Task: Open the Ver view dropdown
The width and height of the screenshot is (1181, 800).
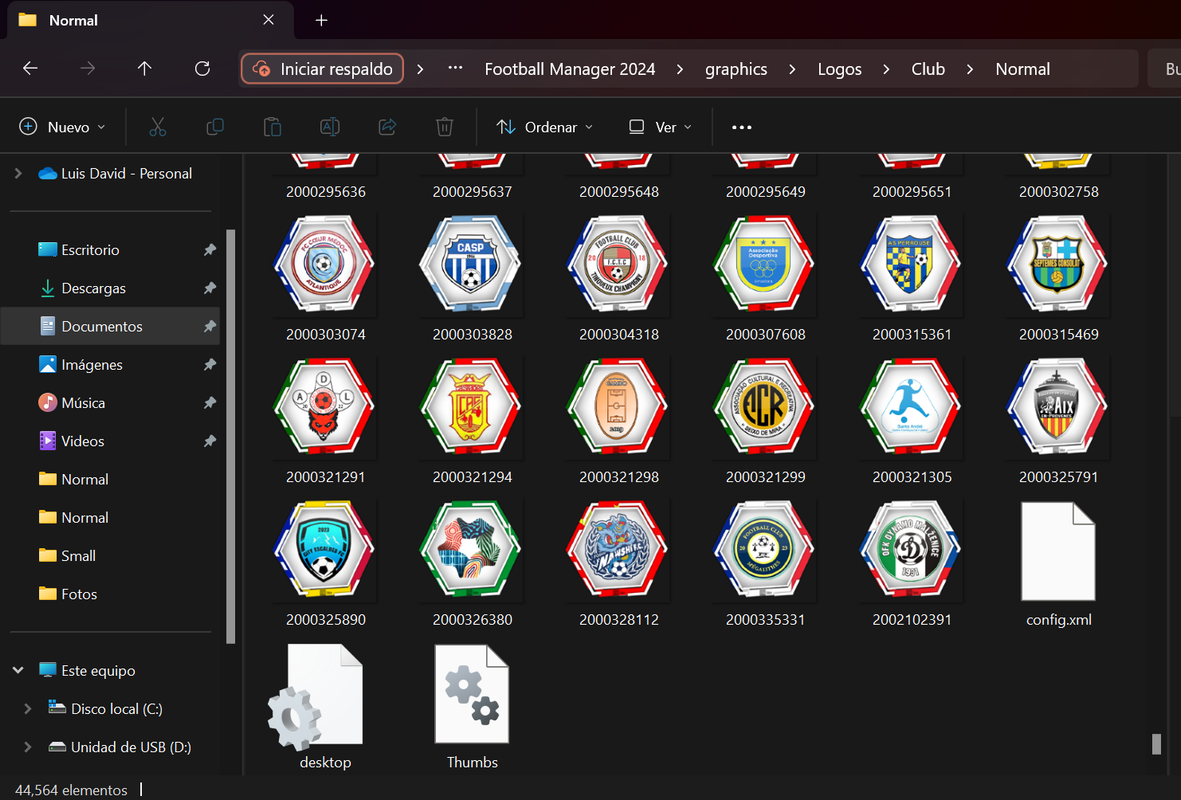Action: [x=661, y=127]
